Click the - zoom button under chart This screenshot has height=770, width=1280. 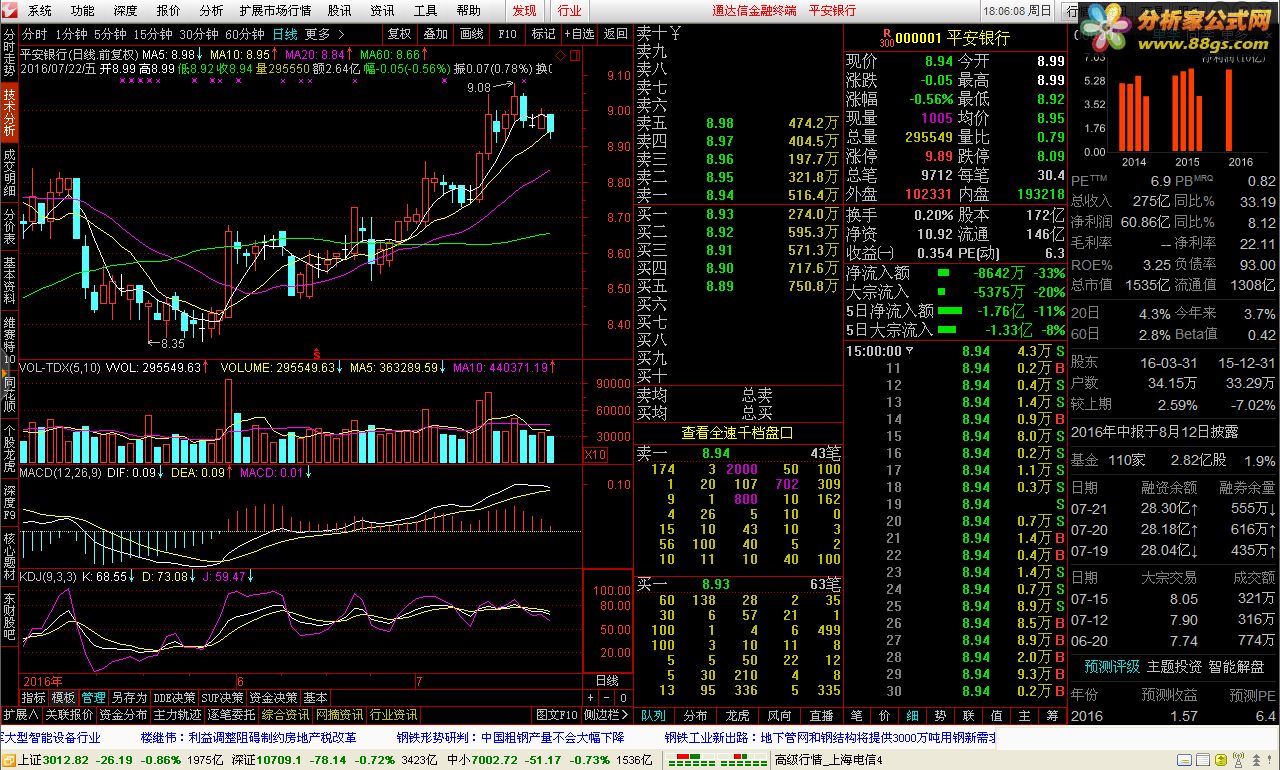coord(605,698)
